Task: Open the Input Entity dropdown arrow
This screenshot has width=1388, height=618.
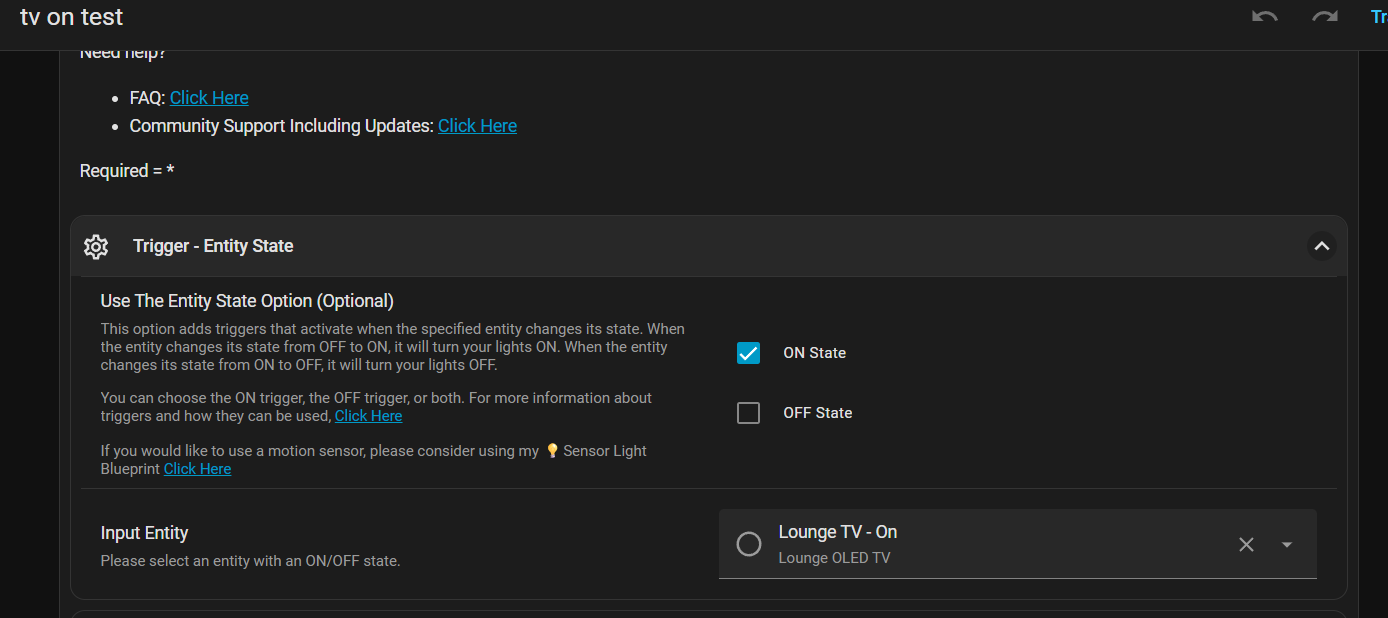Action: tap(1287, 545)
